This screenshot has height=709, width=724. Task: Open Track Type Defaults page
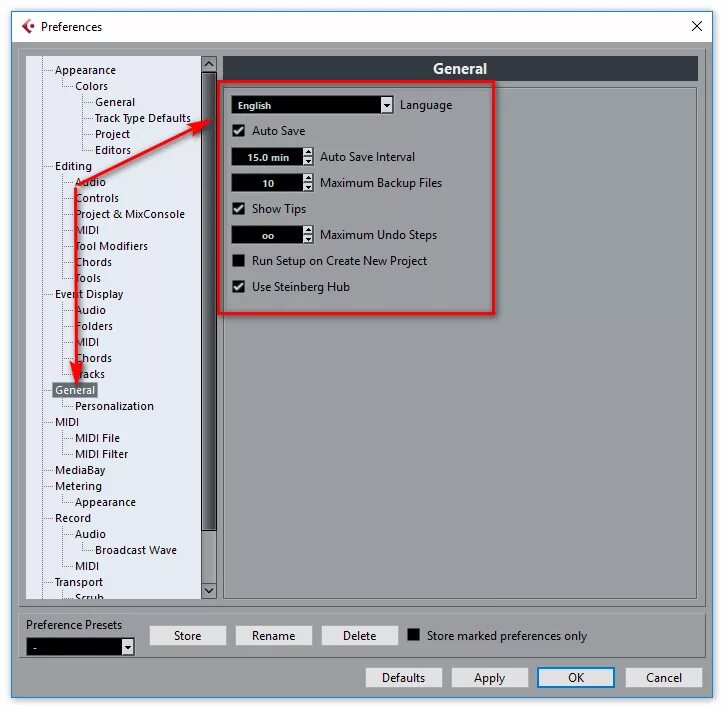(143, 118)
